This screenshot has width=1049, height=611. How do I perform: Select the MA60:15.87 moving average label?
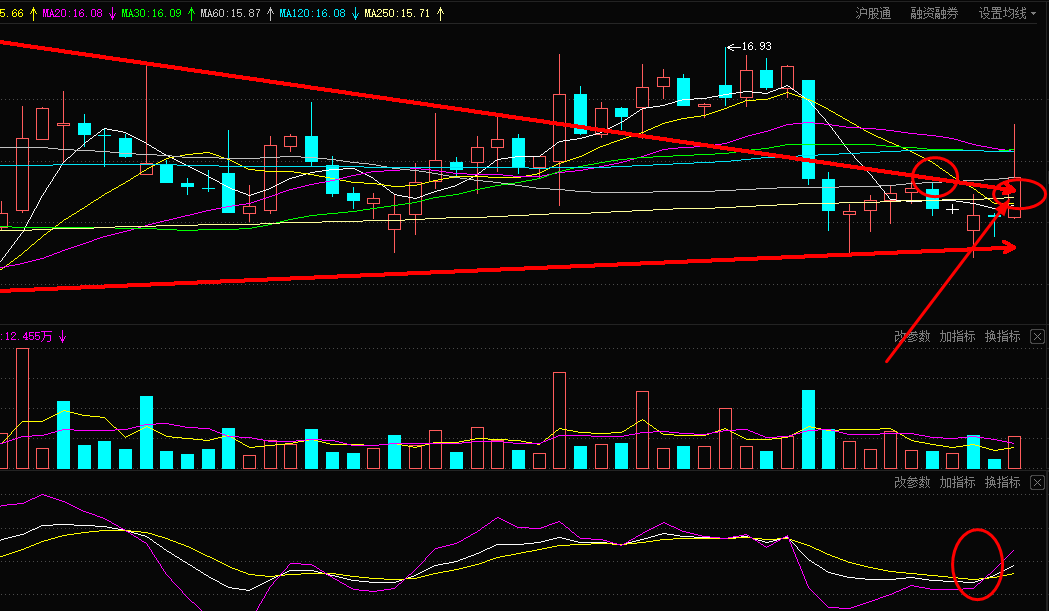coord(230,13)
